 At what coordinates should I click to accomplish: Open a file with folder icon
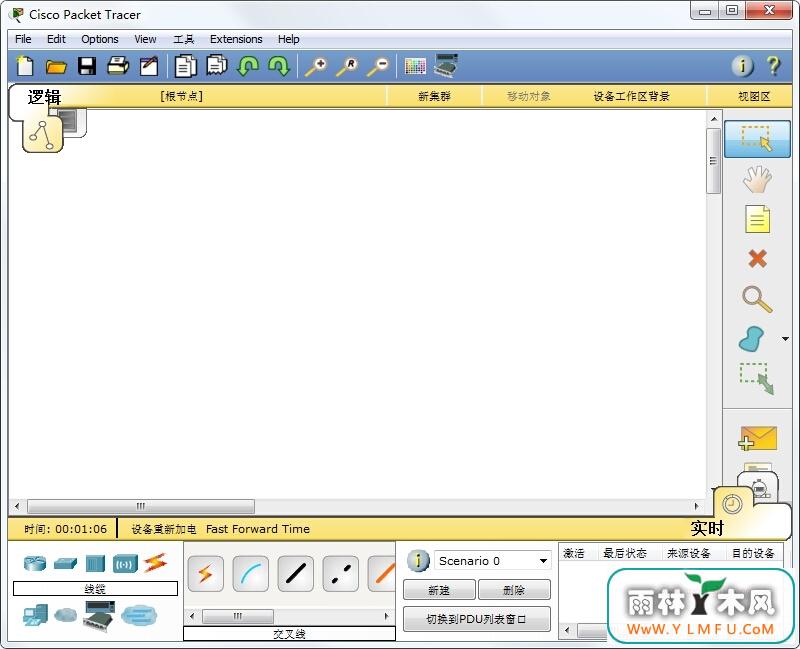pos(56,66)
